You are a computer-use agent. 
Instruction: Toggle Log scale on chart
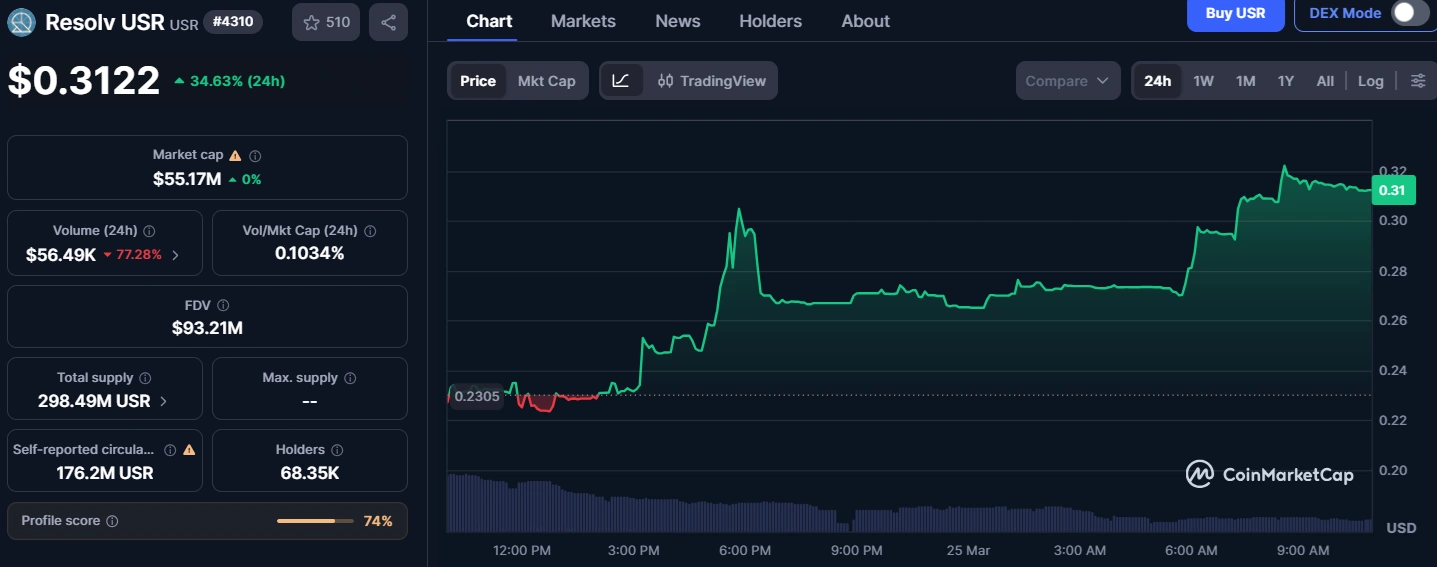tap(1371, 81)
